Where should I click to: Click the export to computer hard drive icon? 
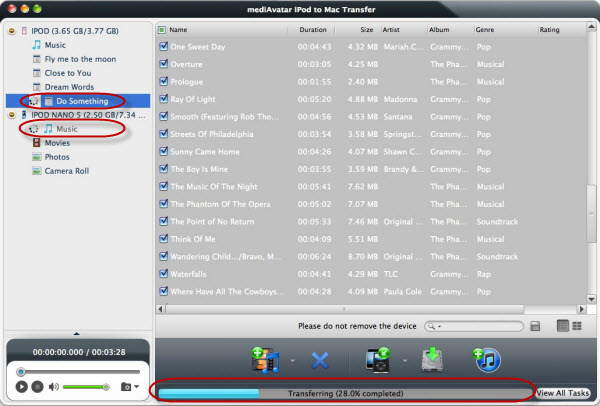click(x=432, y=359)
